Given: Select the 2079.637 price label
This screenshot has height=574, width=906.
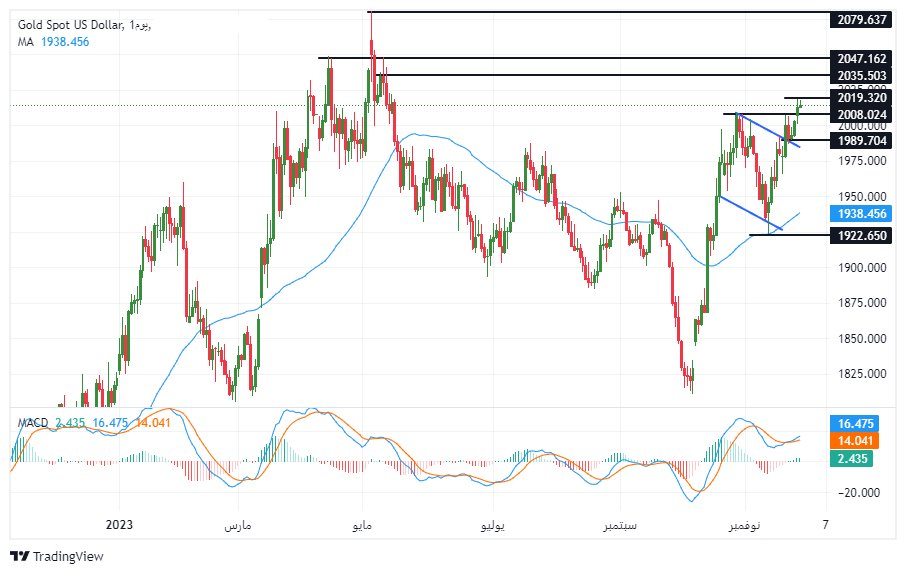Looking at the screenshot, I should coord(862,20).
